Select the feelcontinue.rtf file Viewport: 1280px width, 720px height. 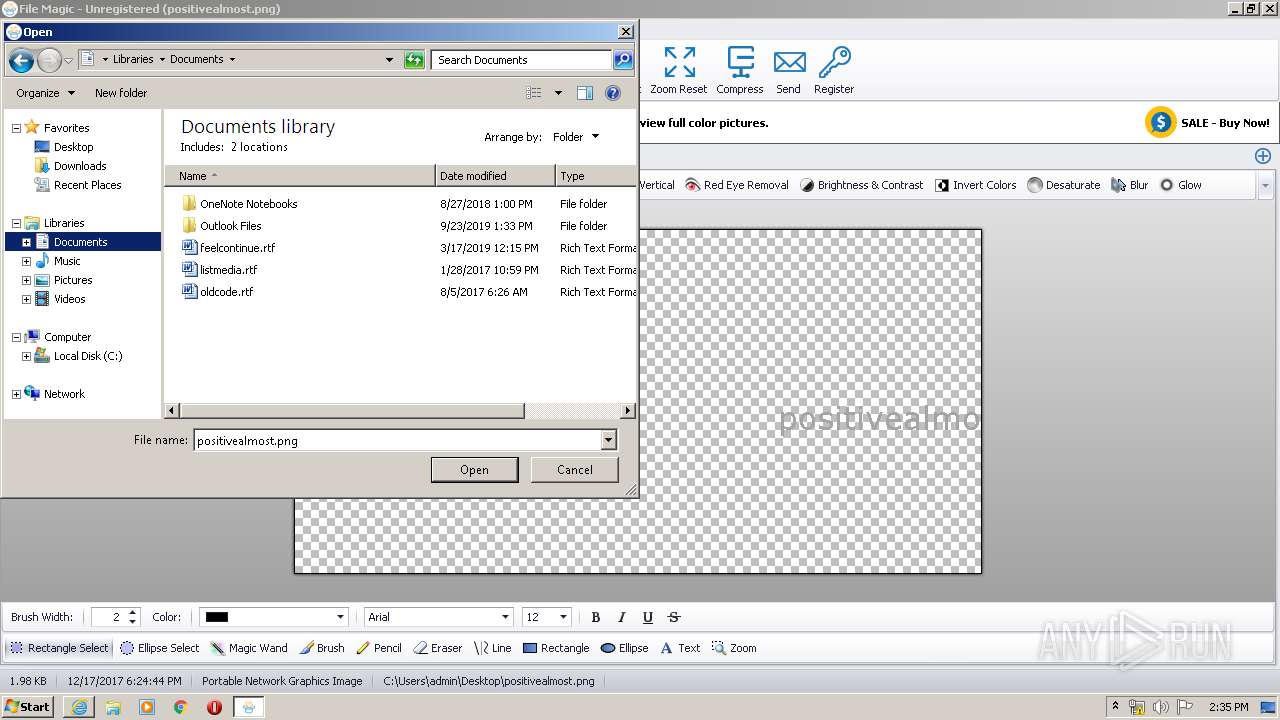237,248
